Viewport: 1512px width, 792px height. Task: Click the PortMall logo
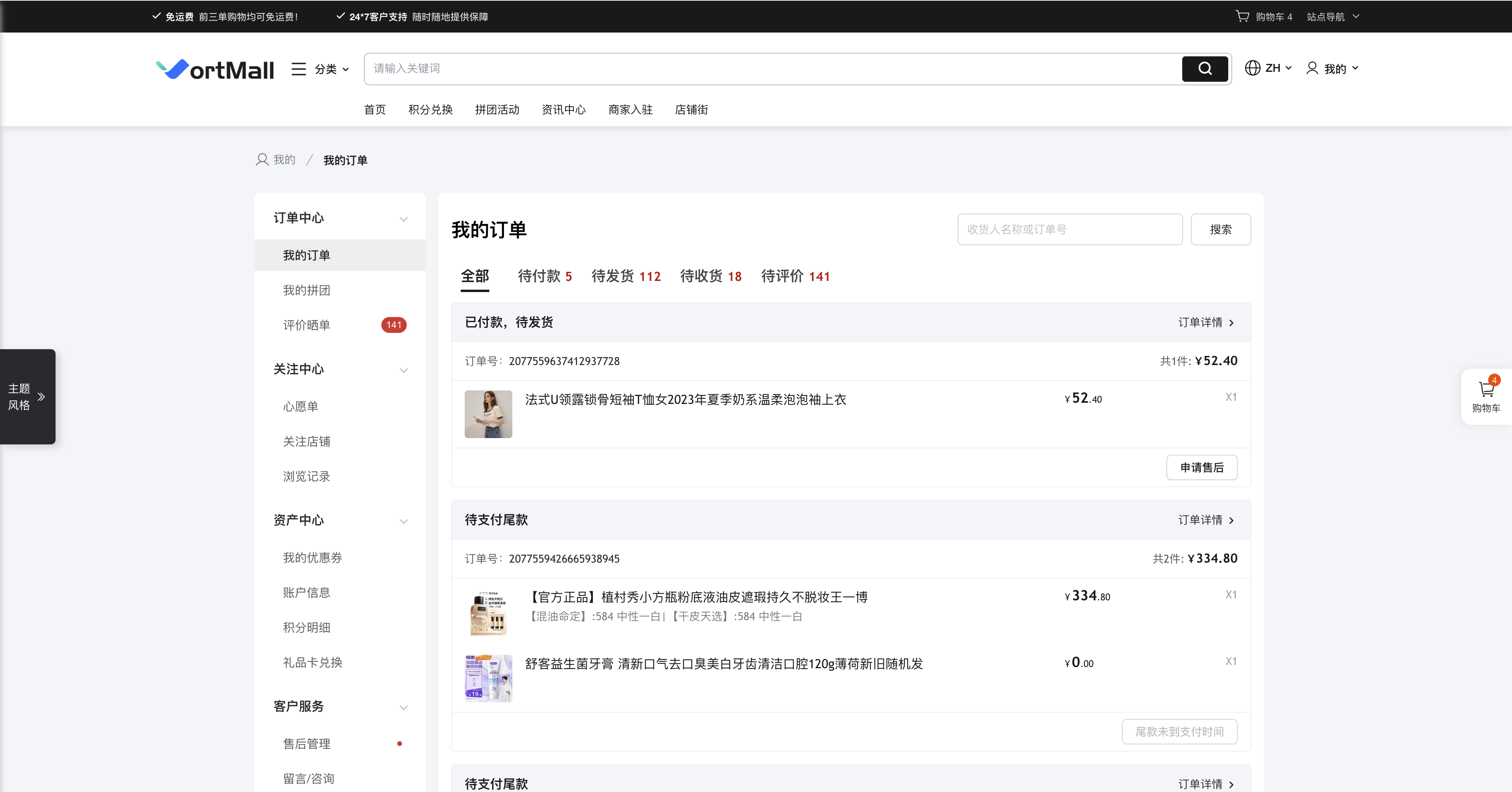215,69
